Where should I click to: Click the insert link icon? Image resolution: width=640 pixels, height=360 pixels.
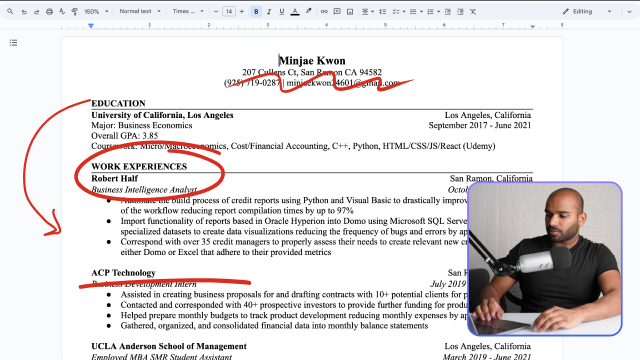tap(324, 11)
